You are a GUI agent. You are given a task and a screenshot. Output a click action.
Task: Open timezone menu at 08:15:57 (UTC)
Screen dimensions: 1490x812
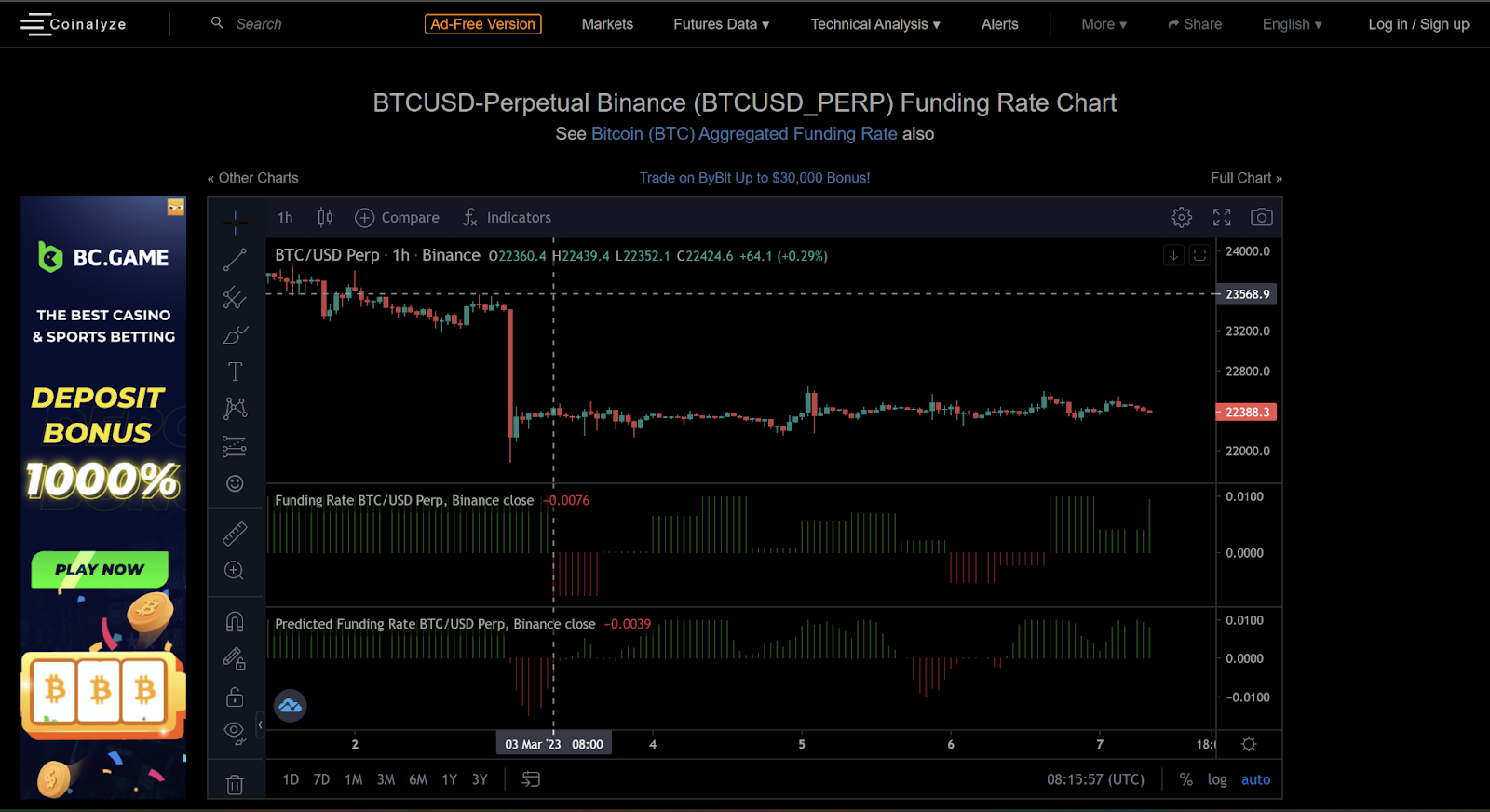click(1095, 779)
